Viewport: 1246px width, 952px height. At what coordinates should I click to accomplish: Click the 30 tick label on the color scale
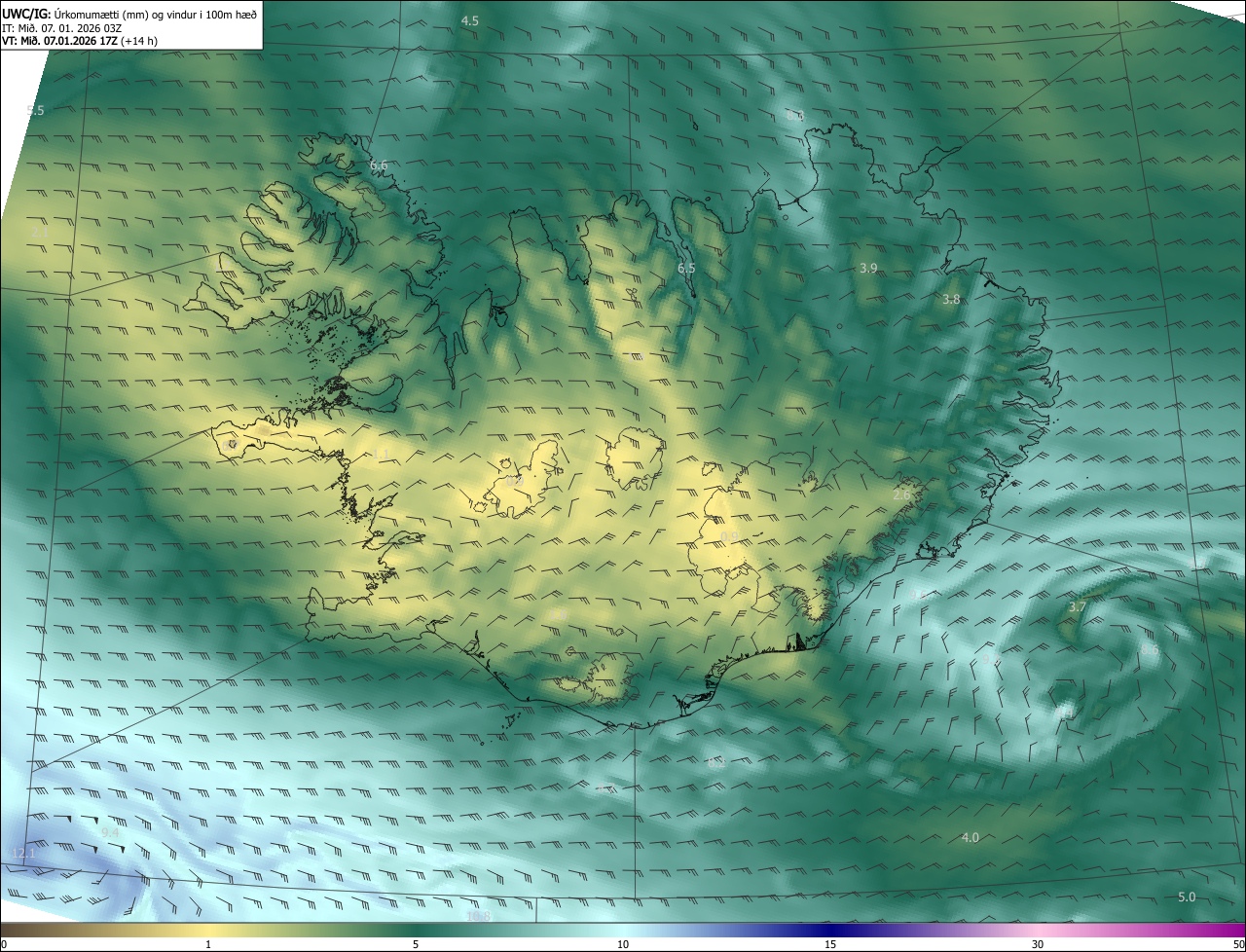point(1038,944)
